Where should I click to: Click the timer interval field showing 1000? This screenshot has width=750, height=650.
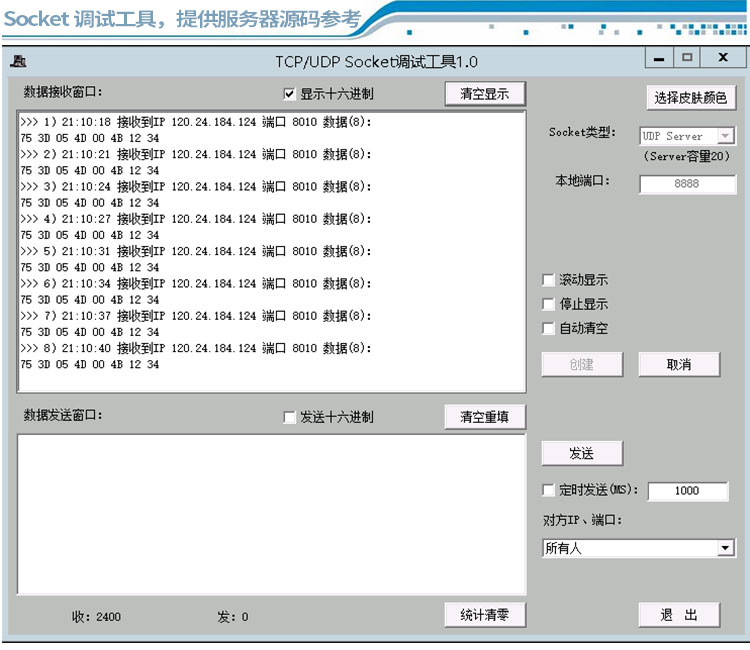click(688, 491)
